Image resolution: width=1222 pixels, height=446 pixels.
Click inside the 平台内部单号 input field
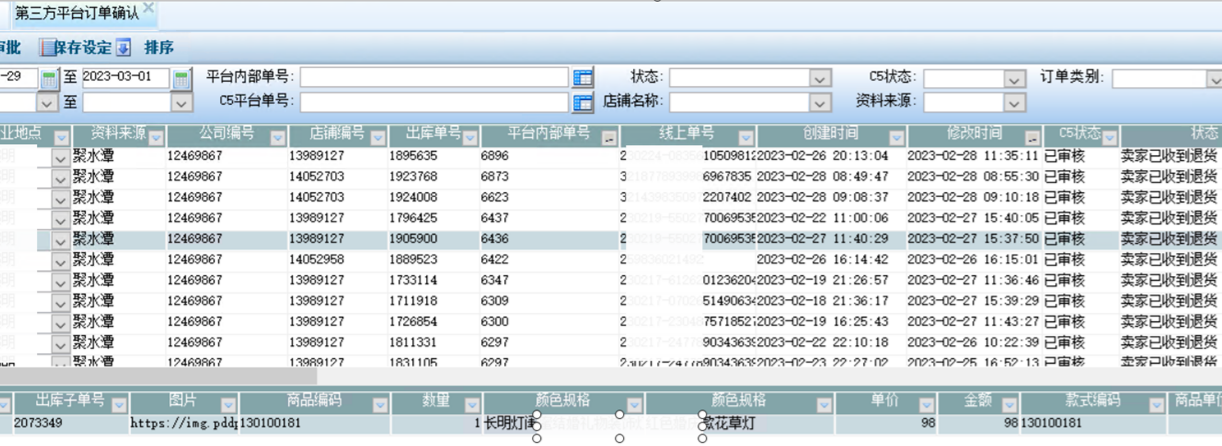(x=434, y=78)
